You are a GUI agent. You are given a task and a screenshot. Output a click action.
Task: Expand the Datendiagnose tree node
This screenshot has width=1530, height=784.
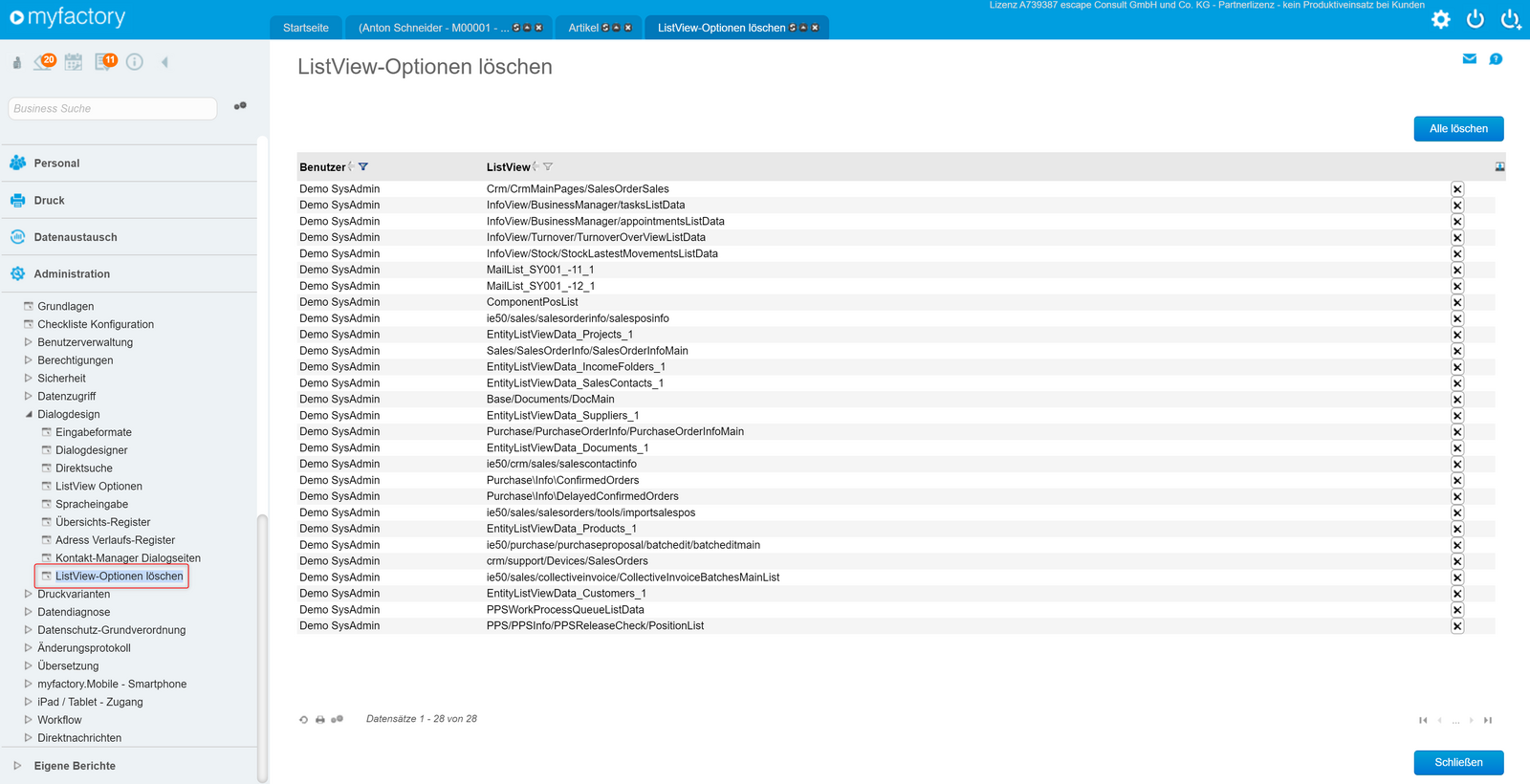[28, 613]
